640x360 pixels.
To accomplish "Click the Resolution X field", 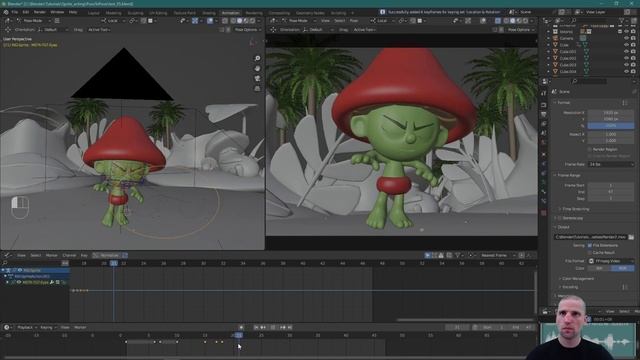I will 611,113.
